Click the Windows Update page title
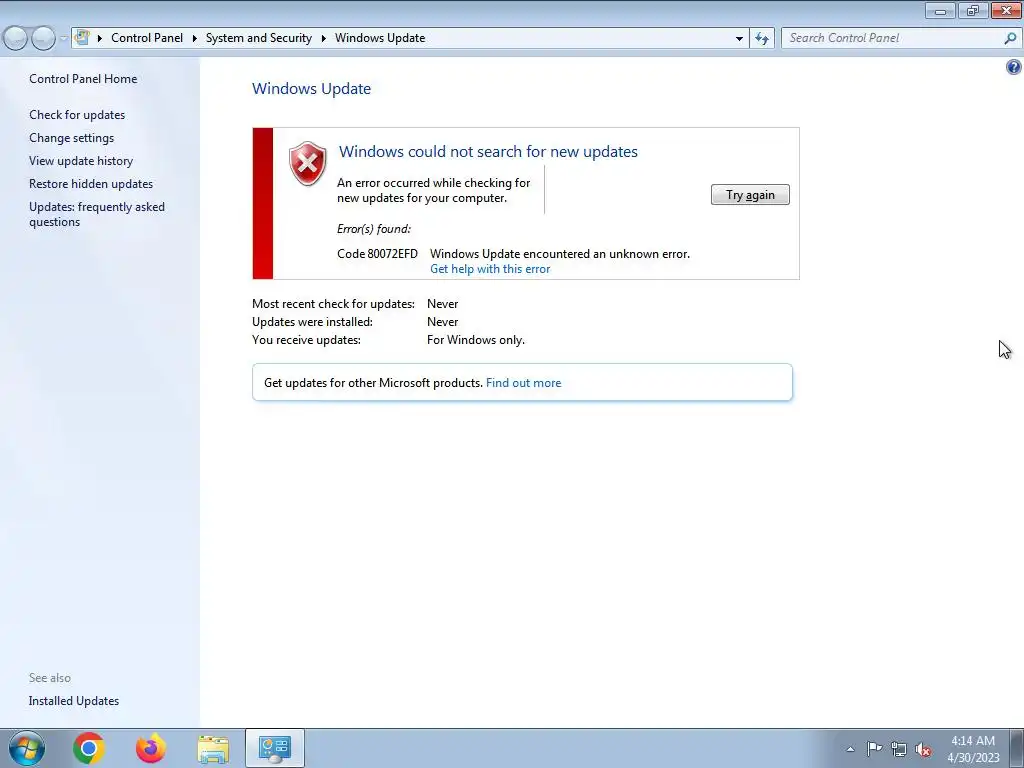Viewport: 1024px width, 768px height. (x=312, y=89)
